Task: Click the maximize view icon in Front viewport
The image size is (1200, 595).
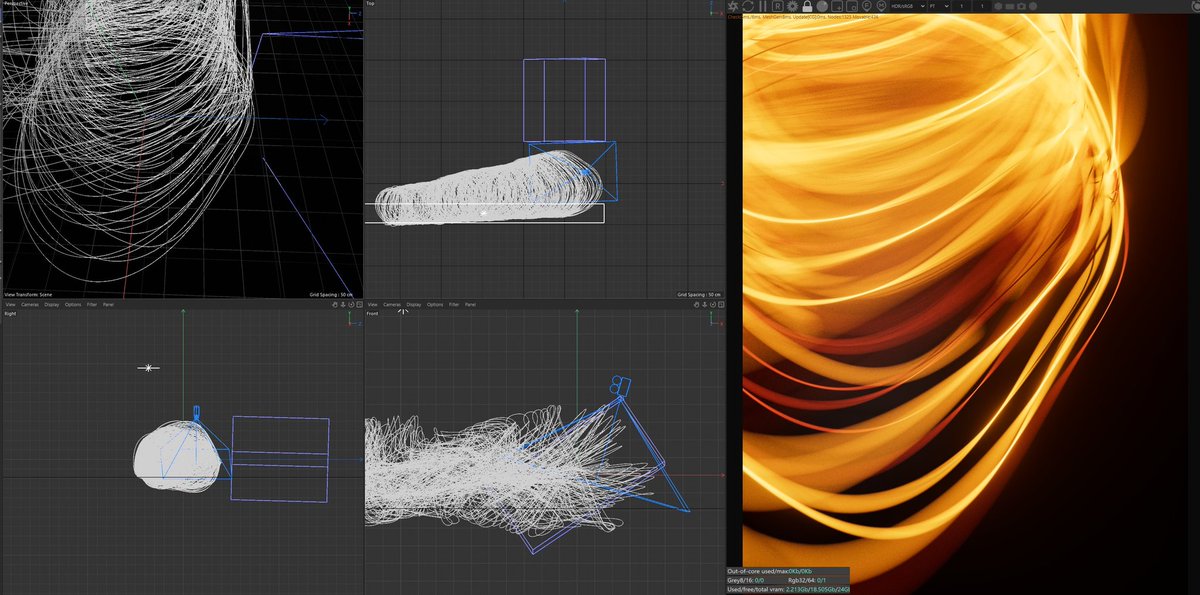Action: (723, 304)
